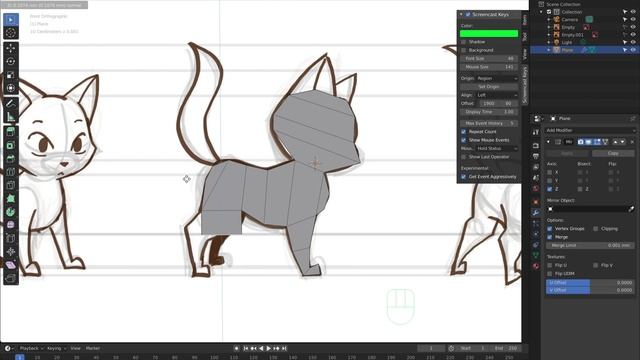Screen dimensions: 640x360
Task: Uncheck Repeat Count
Action: coord(463,132)
